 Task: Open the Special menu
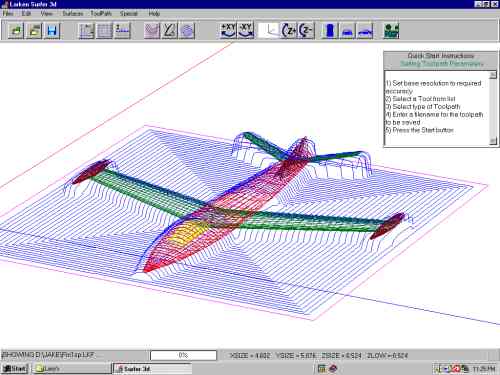[x=129, y=14]
